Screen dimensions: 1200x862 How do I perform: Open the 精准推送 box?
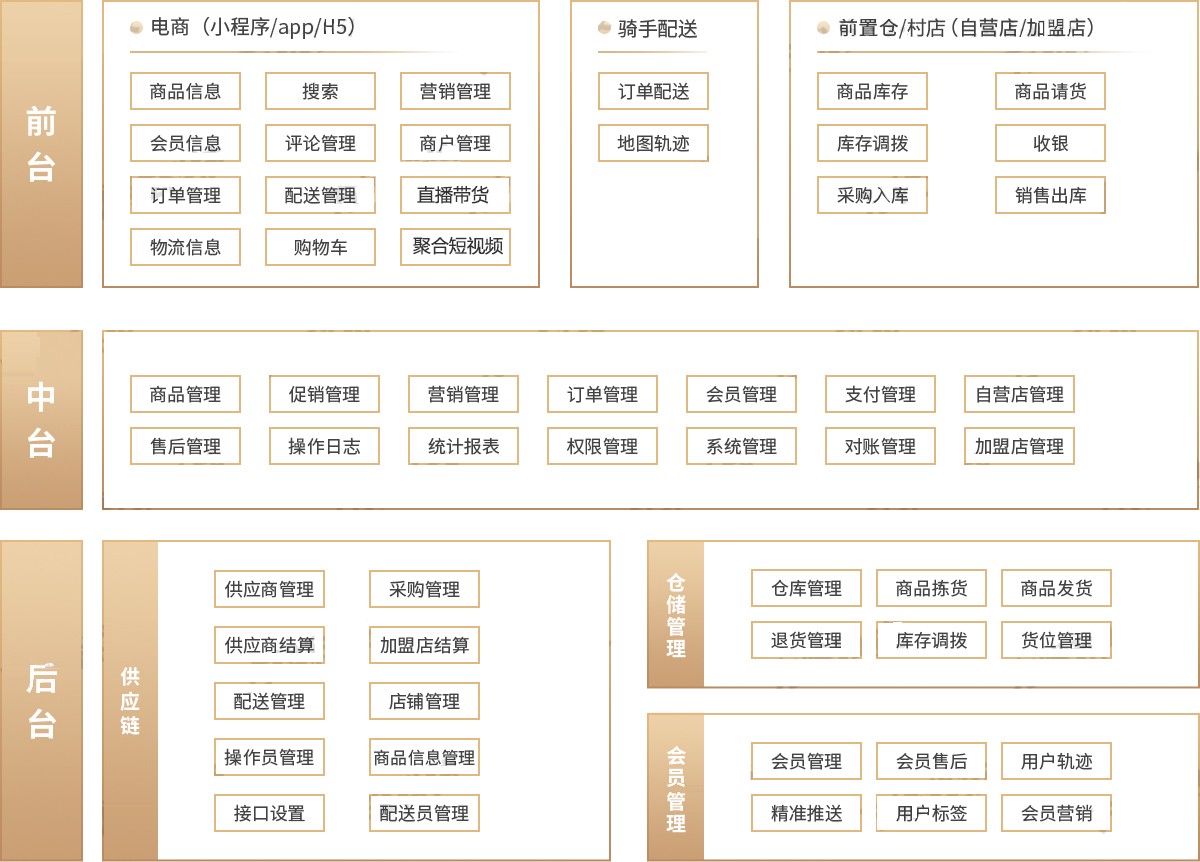(x=806, y=813)
